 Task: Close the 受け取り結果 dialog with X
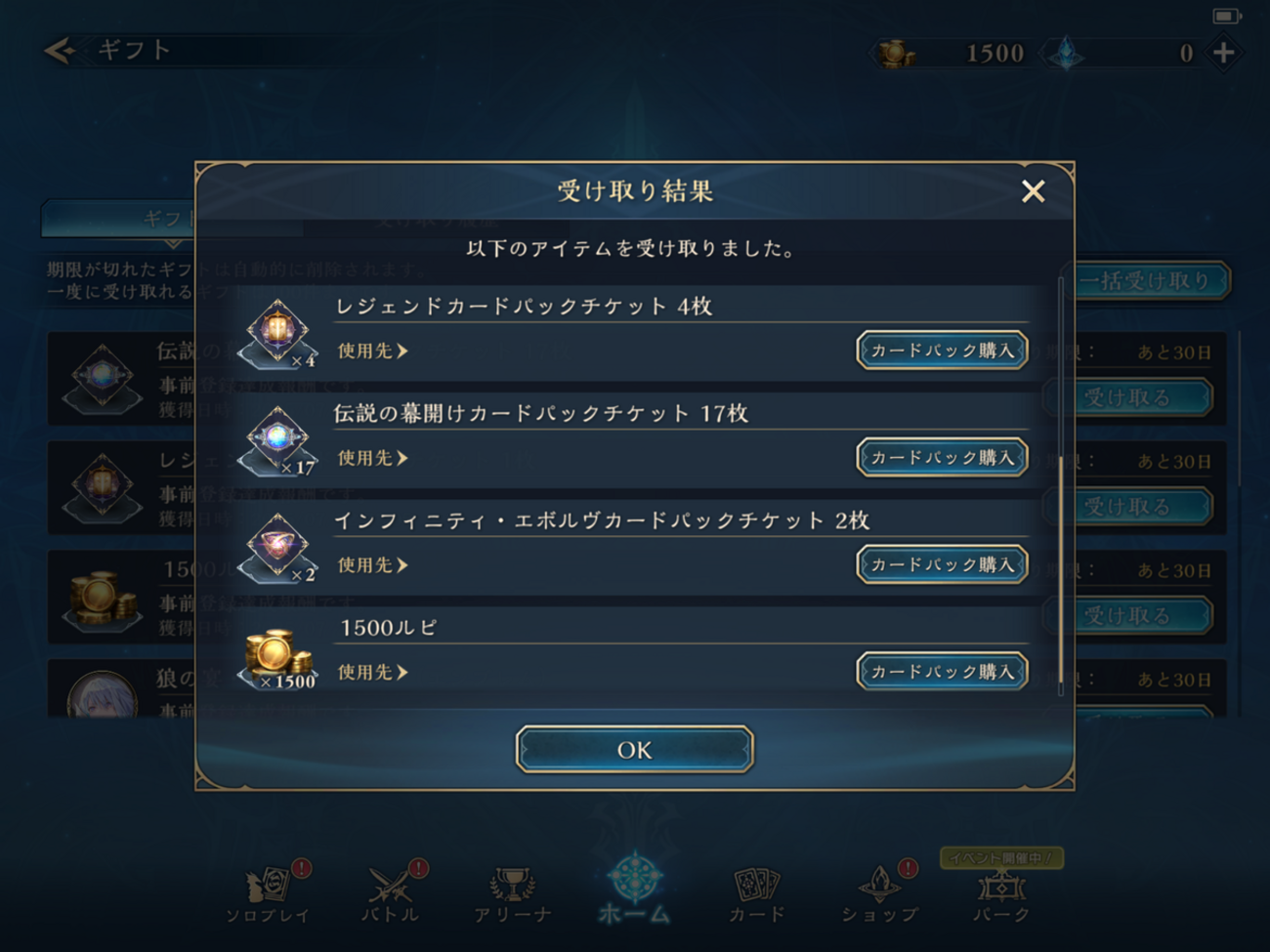(1033, 190)
